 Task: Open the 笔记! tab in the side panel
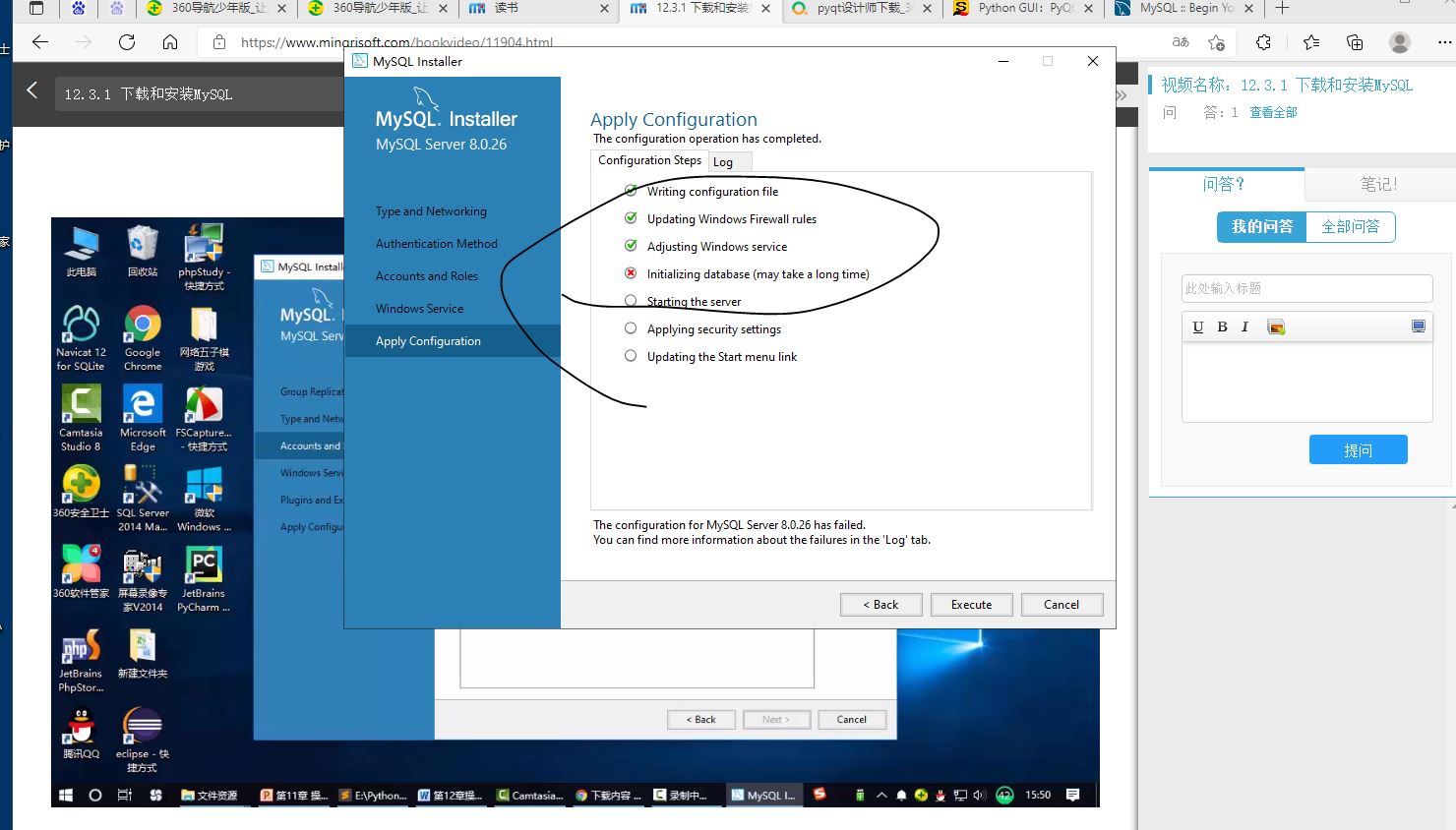tap(1379, 184)
